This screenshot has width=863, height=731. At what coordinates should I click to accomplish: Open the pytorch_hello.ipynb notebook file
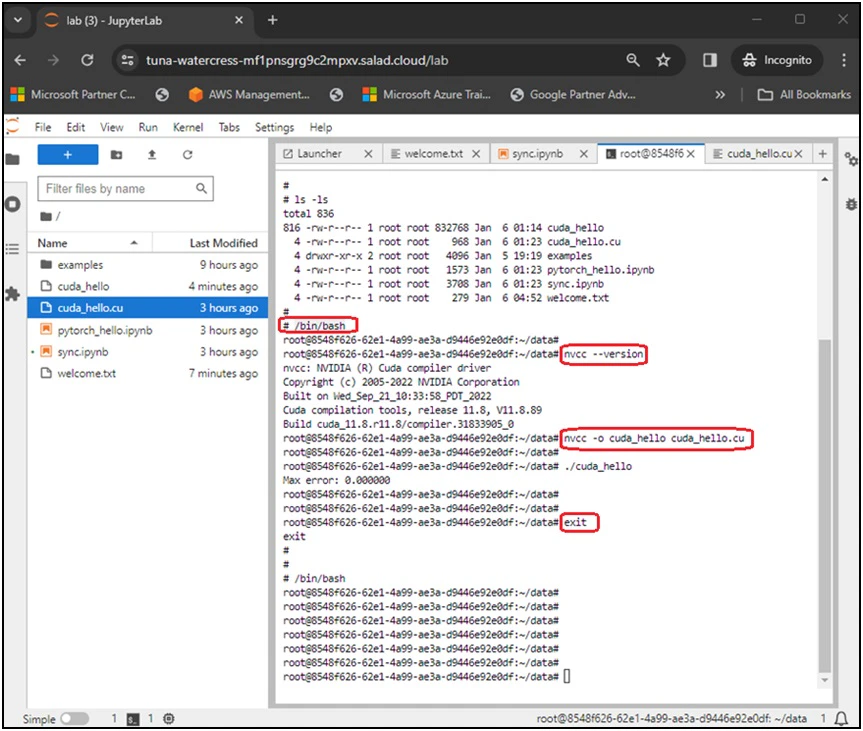104,330
